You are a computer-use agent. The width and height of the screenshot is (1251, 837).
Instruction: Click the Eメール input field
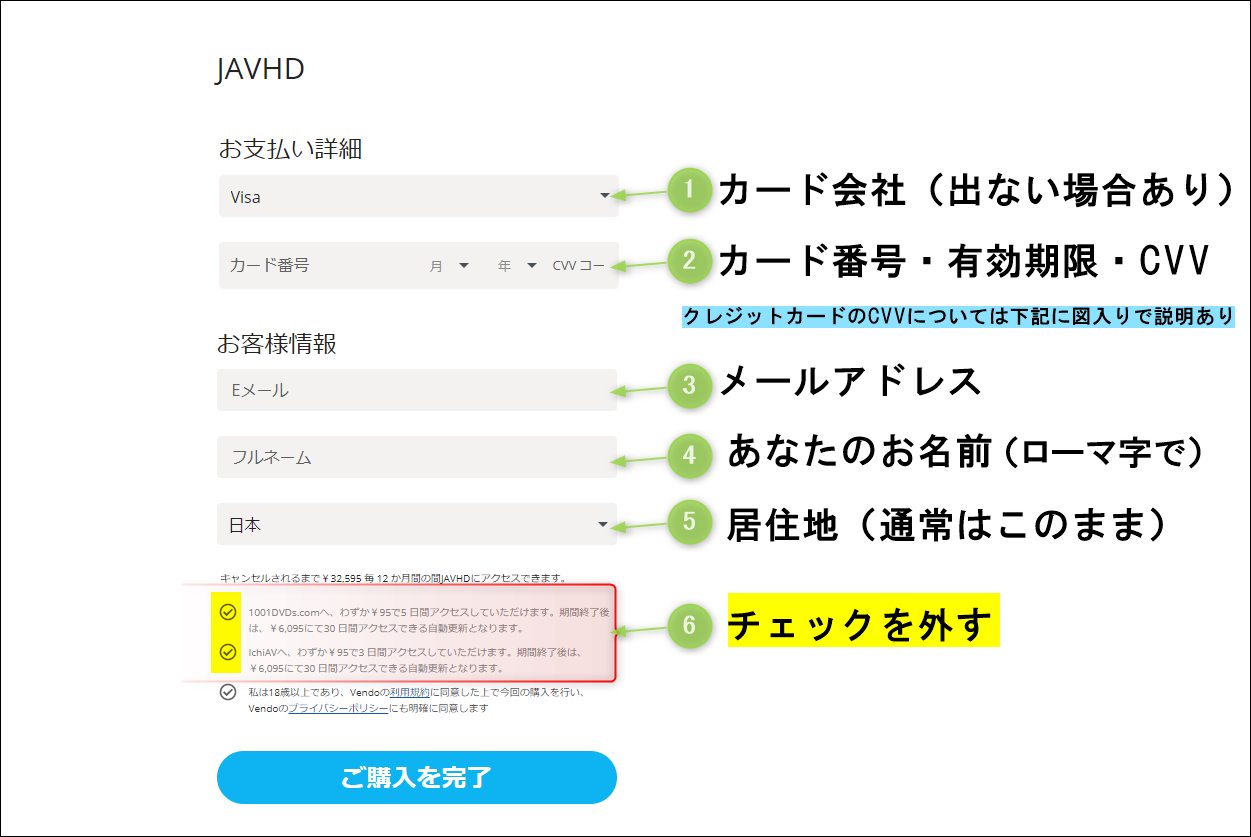pos(416,390)
